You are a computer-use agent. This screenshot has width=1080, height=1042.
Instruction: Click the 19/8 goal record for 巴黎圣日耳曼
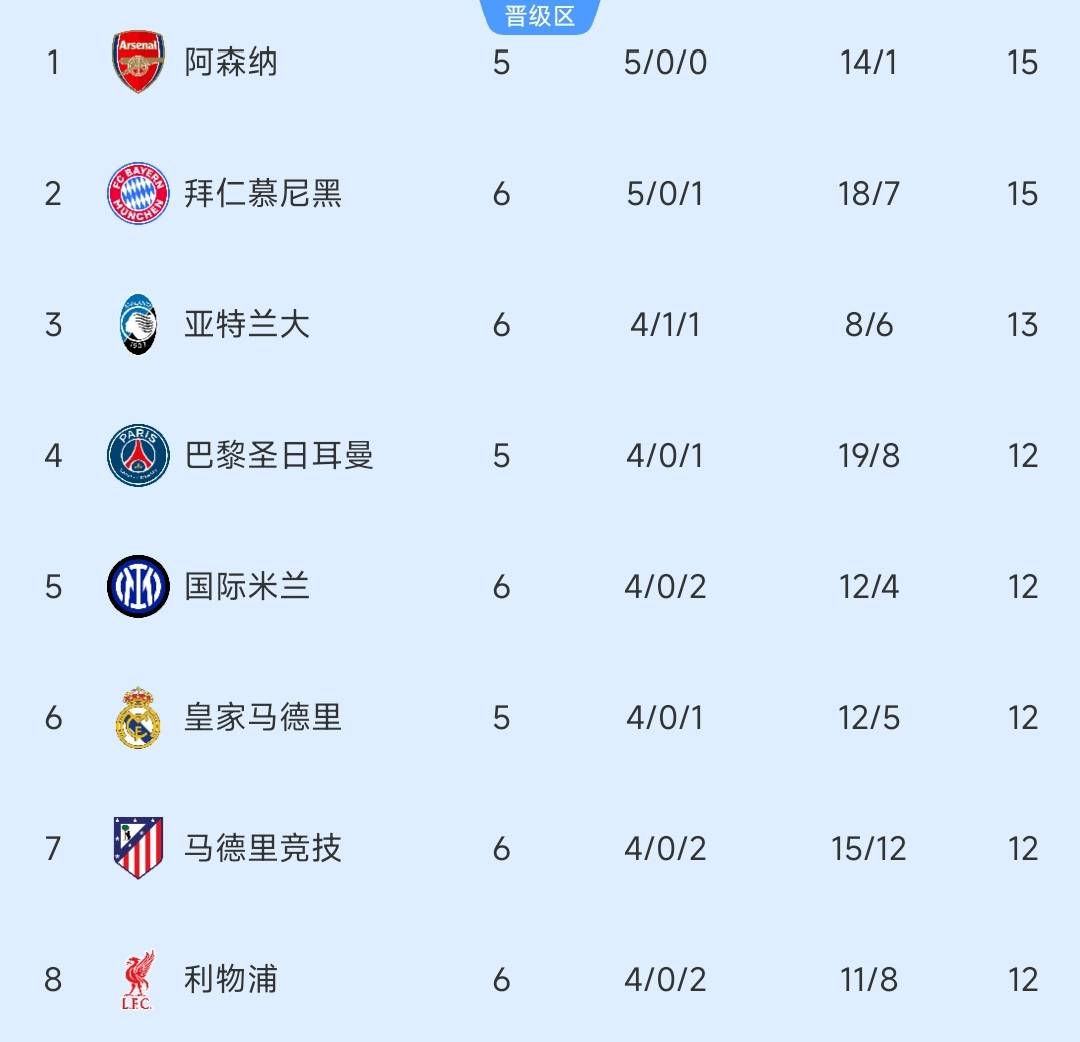(x=866, y=456)
